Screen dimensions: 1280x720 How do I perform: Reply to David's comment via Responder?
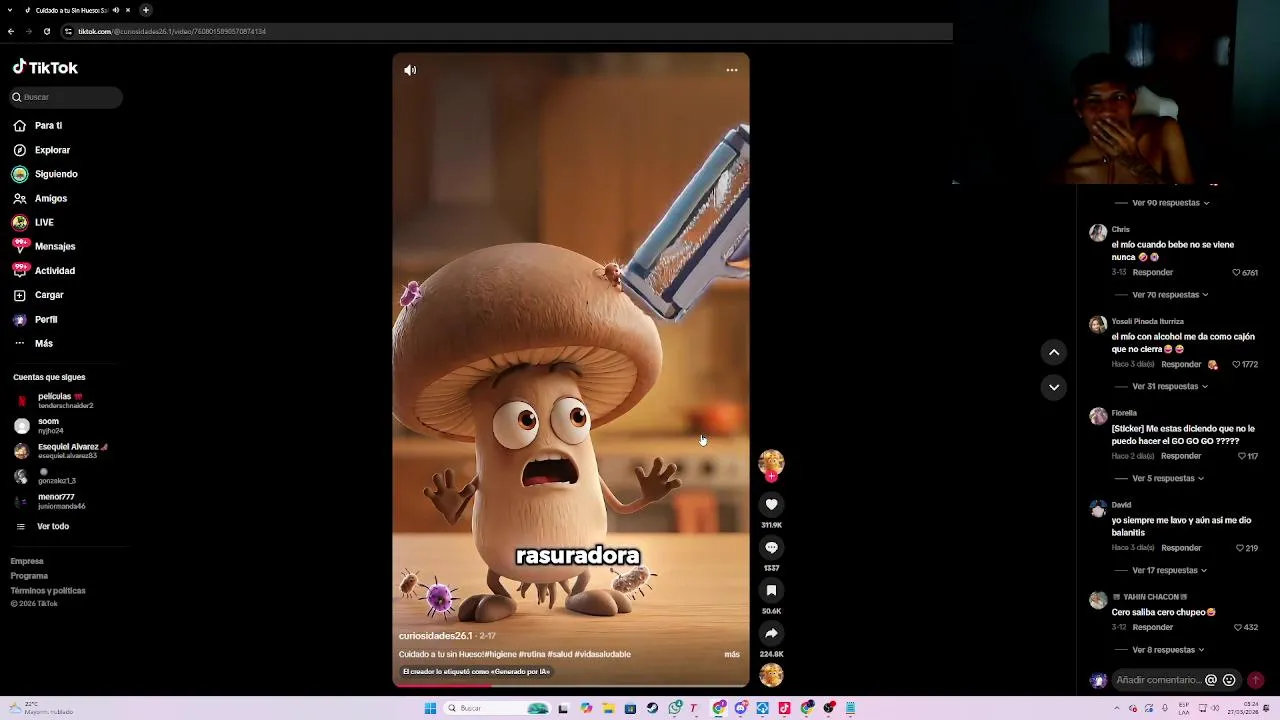click(1181, 548)
